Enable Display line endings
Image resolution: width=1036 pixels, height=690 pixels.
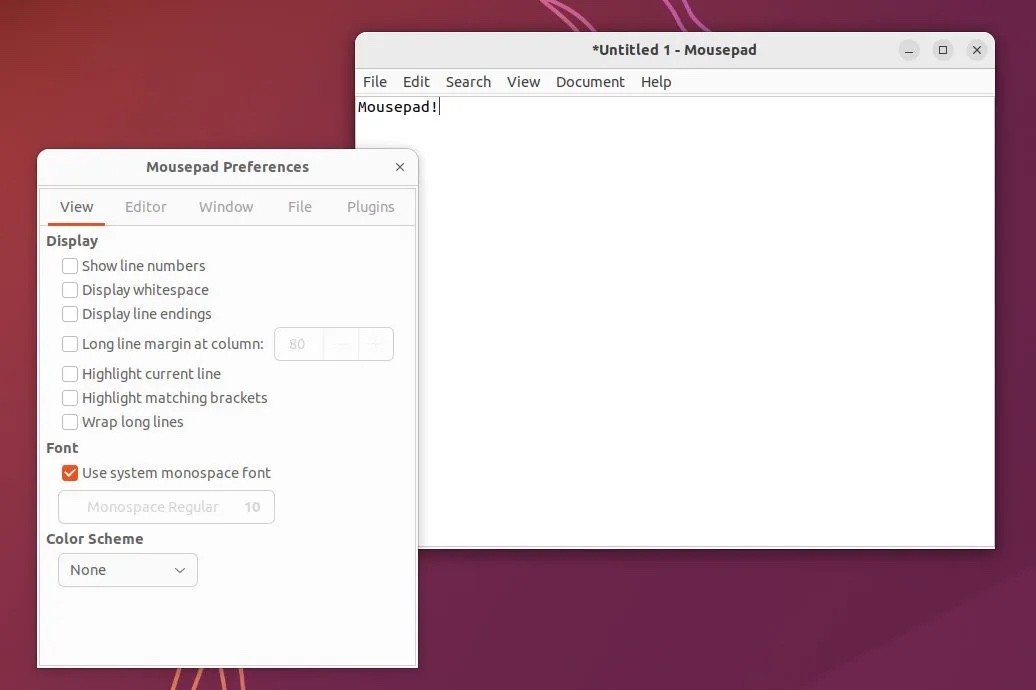coord(70,314)
